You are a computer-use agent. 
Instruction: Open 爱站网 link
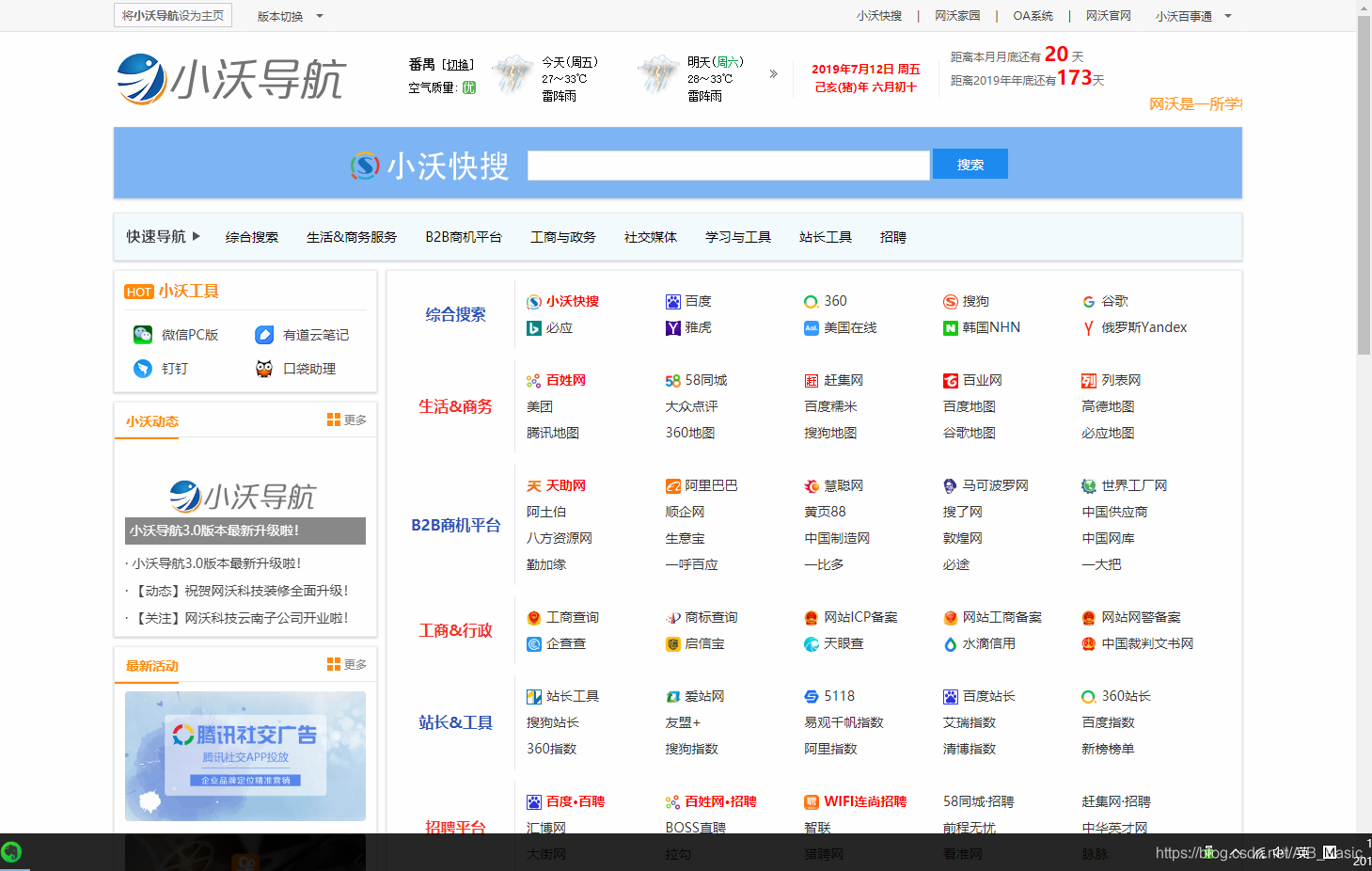click(704, 696)
